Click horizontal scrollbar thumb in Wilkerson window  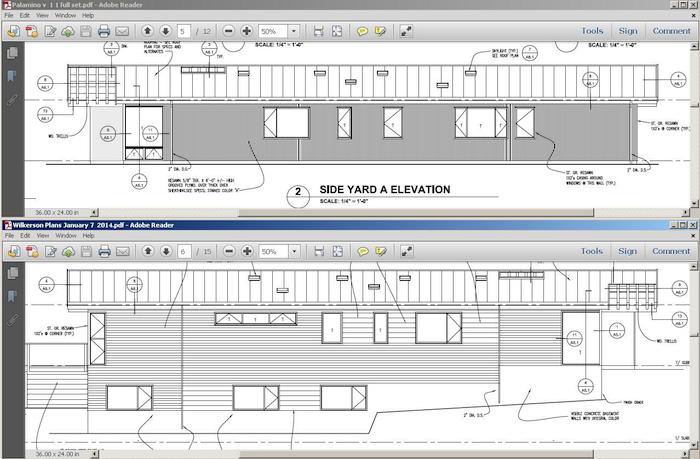[x=416, y=454]
